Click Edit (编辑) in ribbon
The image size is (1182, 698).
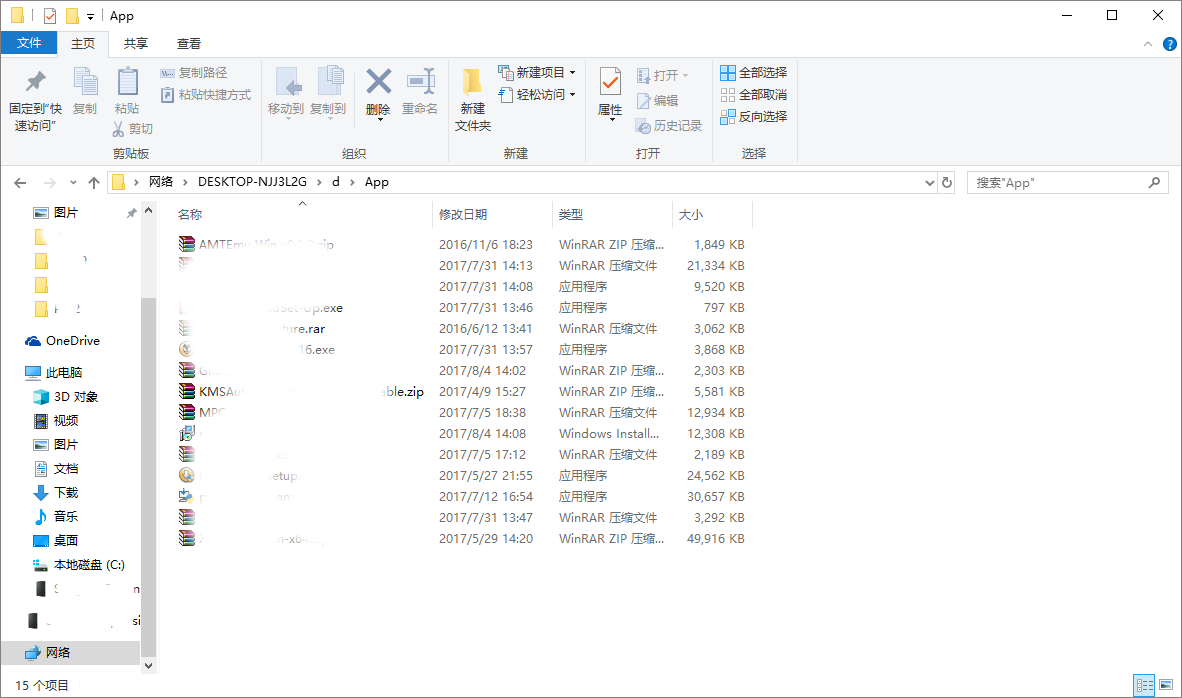tap(657, 100)
